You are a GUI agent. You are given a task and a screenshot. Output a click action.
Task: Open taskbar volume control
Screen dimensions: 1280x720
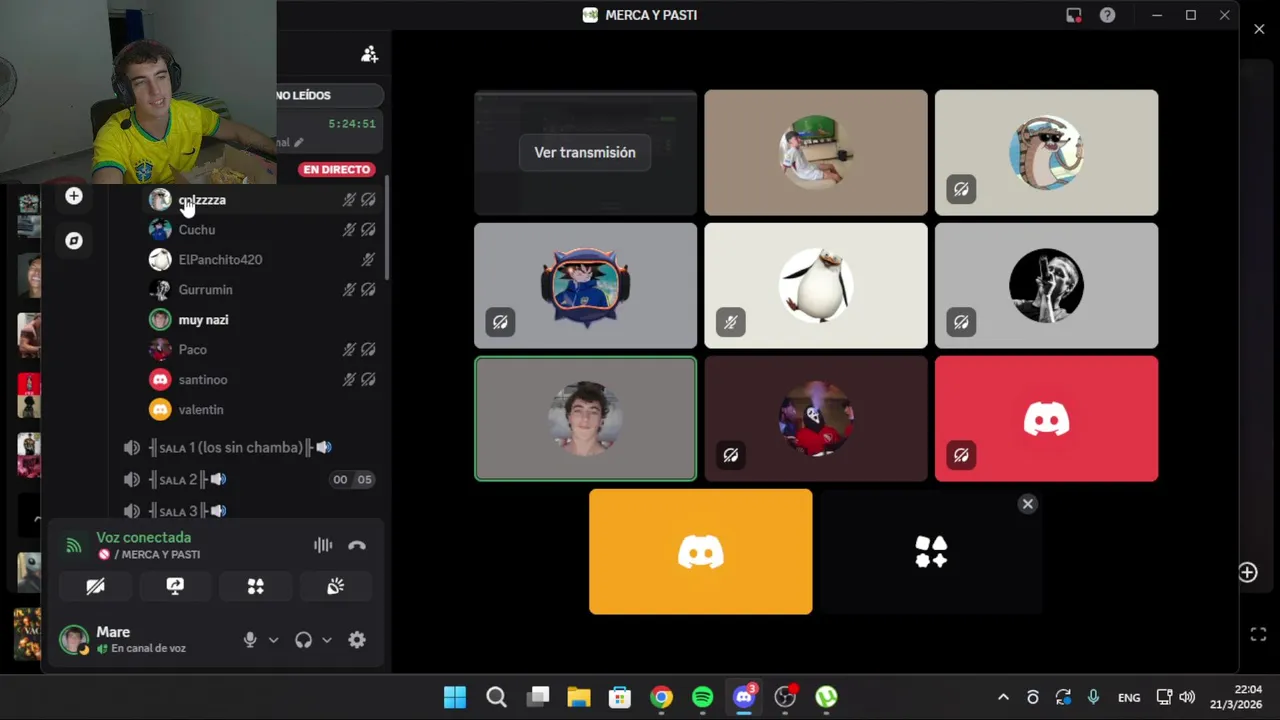pyautogui.click(x=1187, y=697)
